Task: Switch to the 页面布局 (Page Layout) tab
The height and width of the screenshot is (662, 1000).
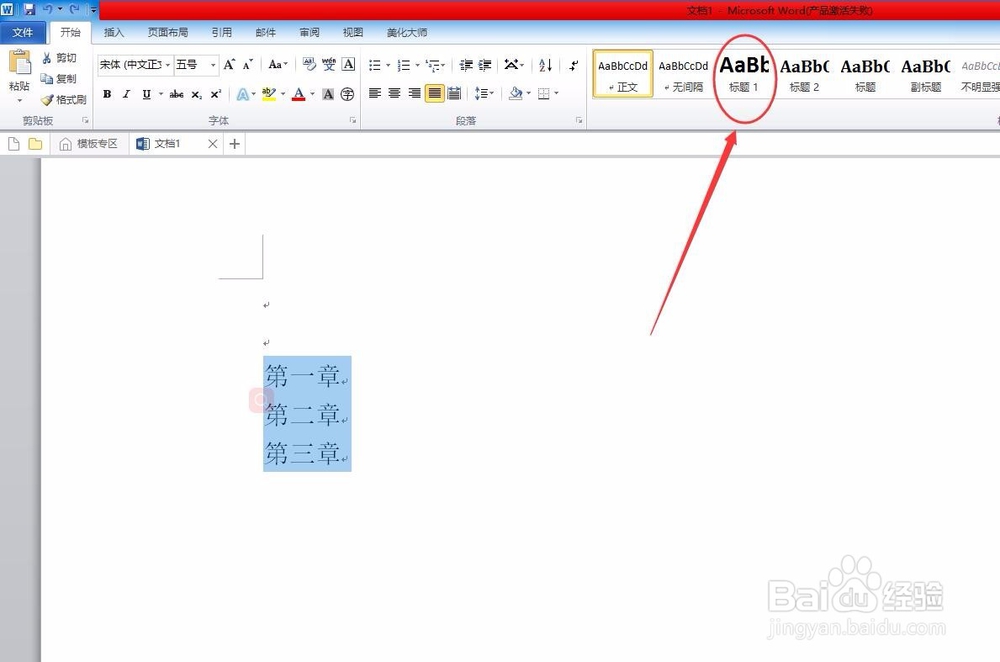Action: click(x=168, y=33)
